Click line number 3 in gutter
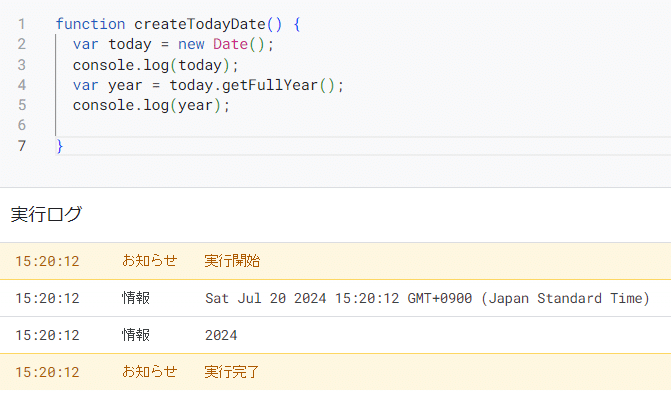This screenshot has width=671, height=401. click(21, 65)
